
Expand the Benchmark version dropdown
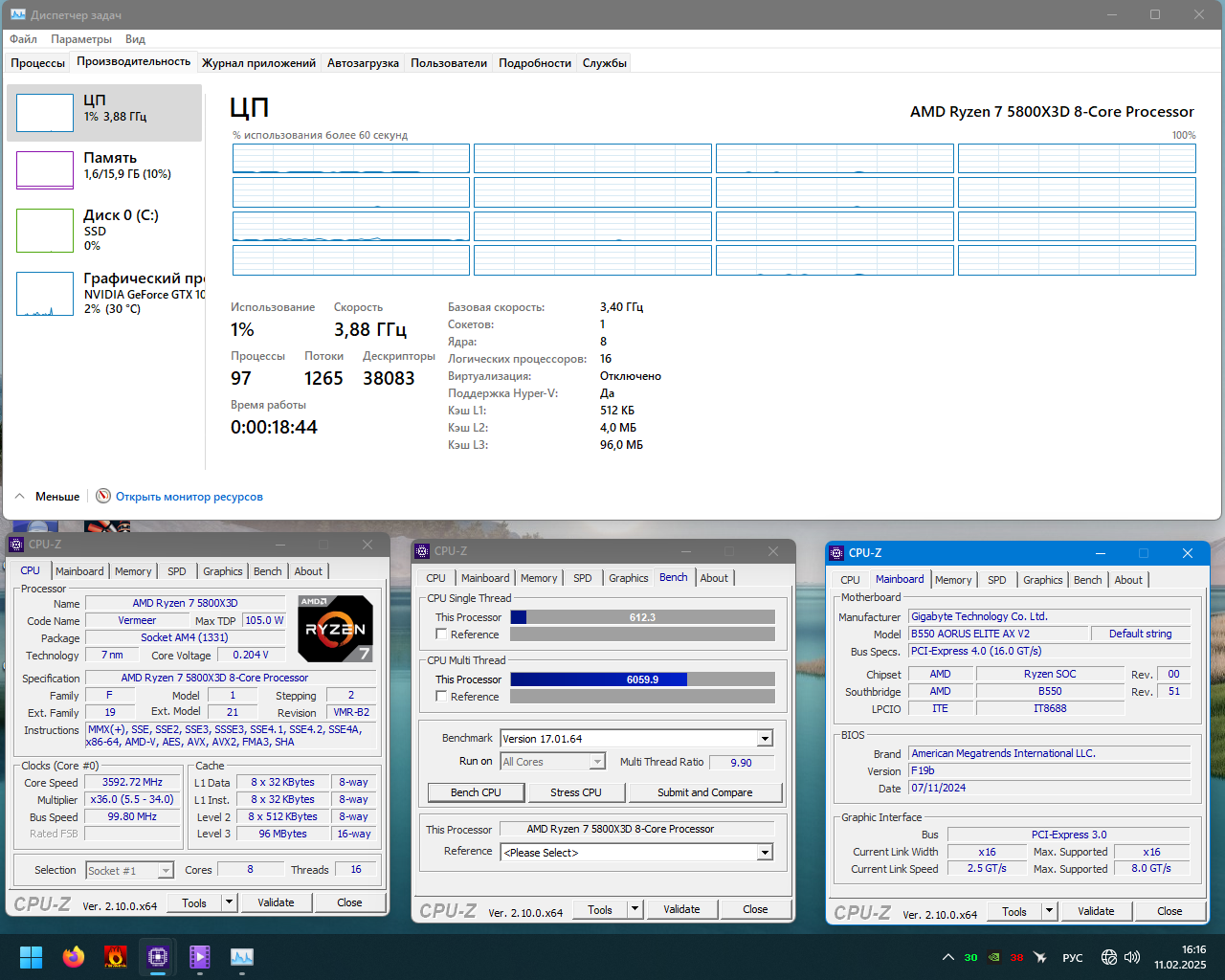(x=765, y=739)
